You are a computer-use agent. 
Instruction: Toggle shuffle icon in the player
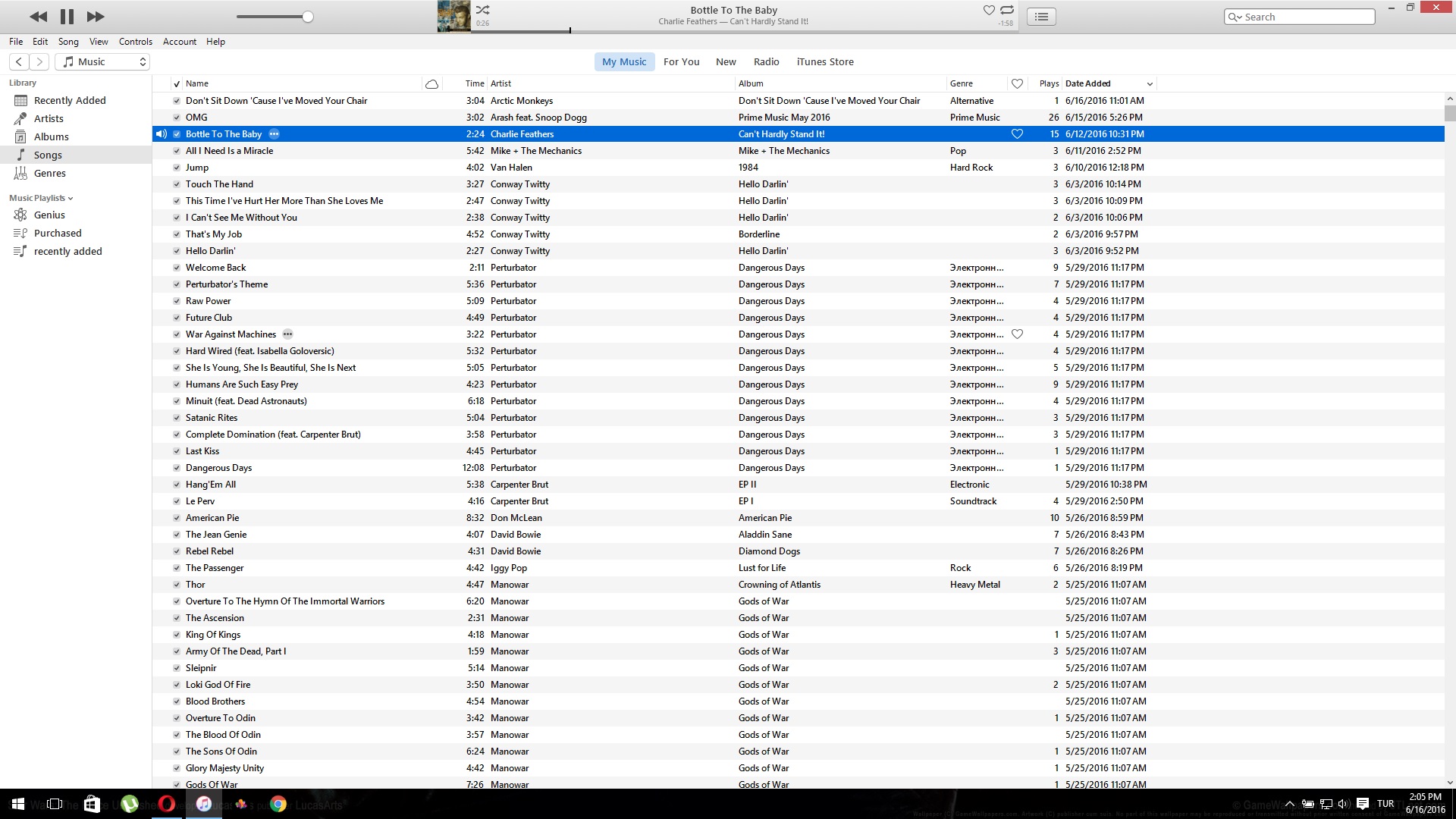coord(482,10)
